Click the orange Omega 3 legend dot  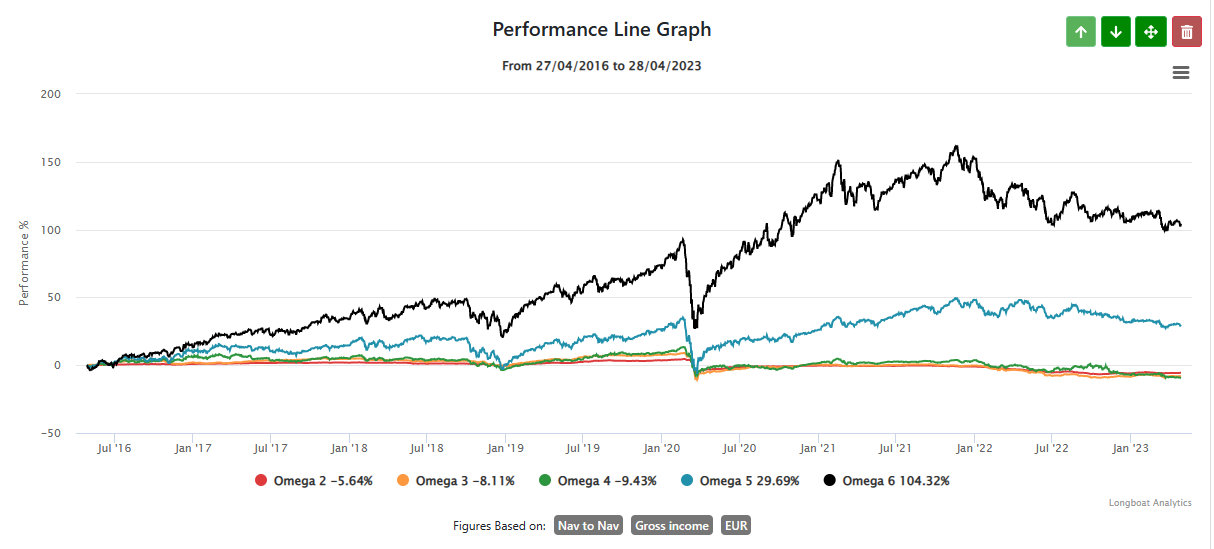coord(404,481)
